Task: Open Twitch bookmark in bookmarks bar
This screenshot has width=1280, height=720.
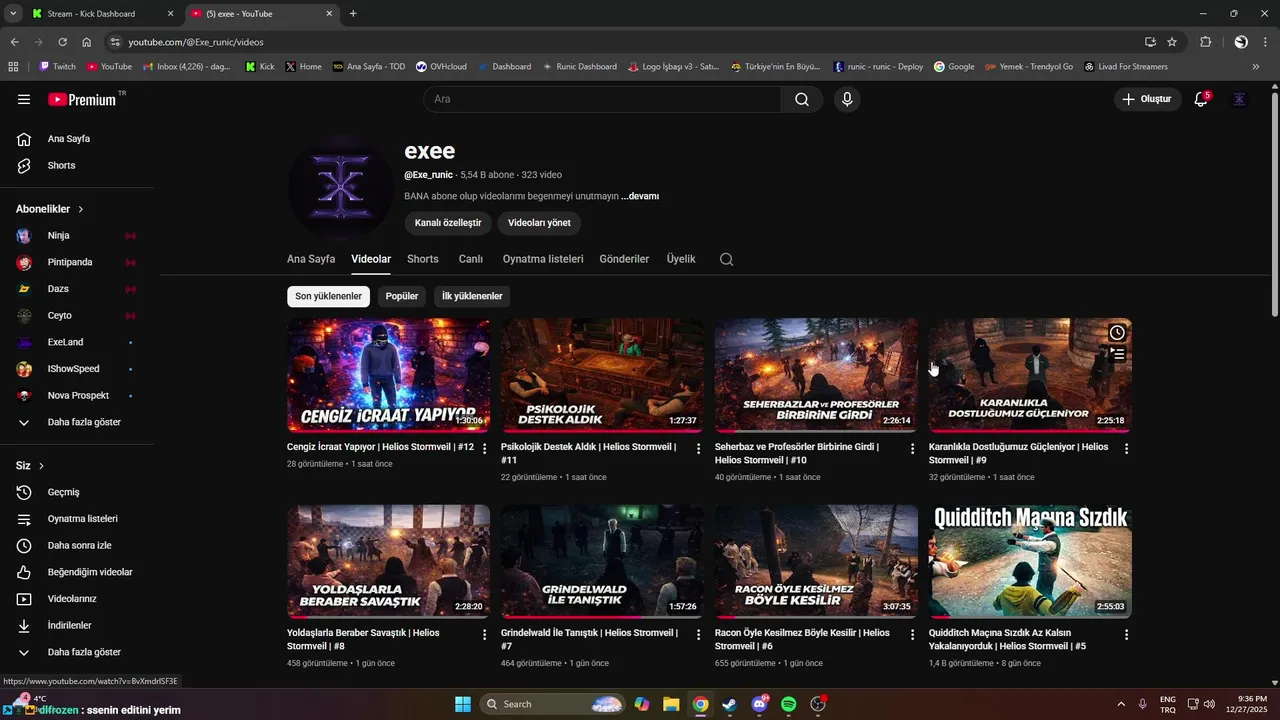Action: tap(57, 67)
